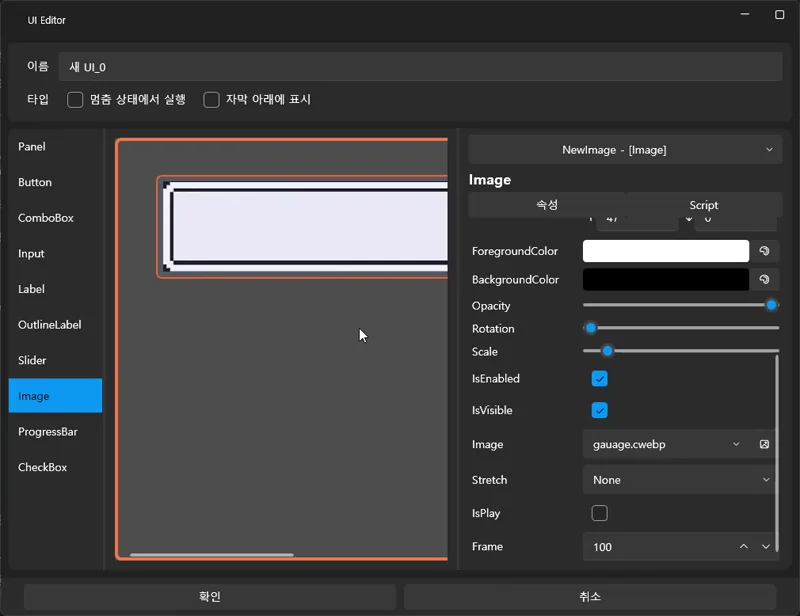Screen dimensions: 800x616
Task: Decrease Frame value with the down arrow
Action: [x=766, y=547]
